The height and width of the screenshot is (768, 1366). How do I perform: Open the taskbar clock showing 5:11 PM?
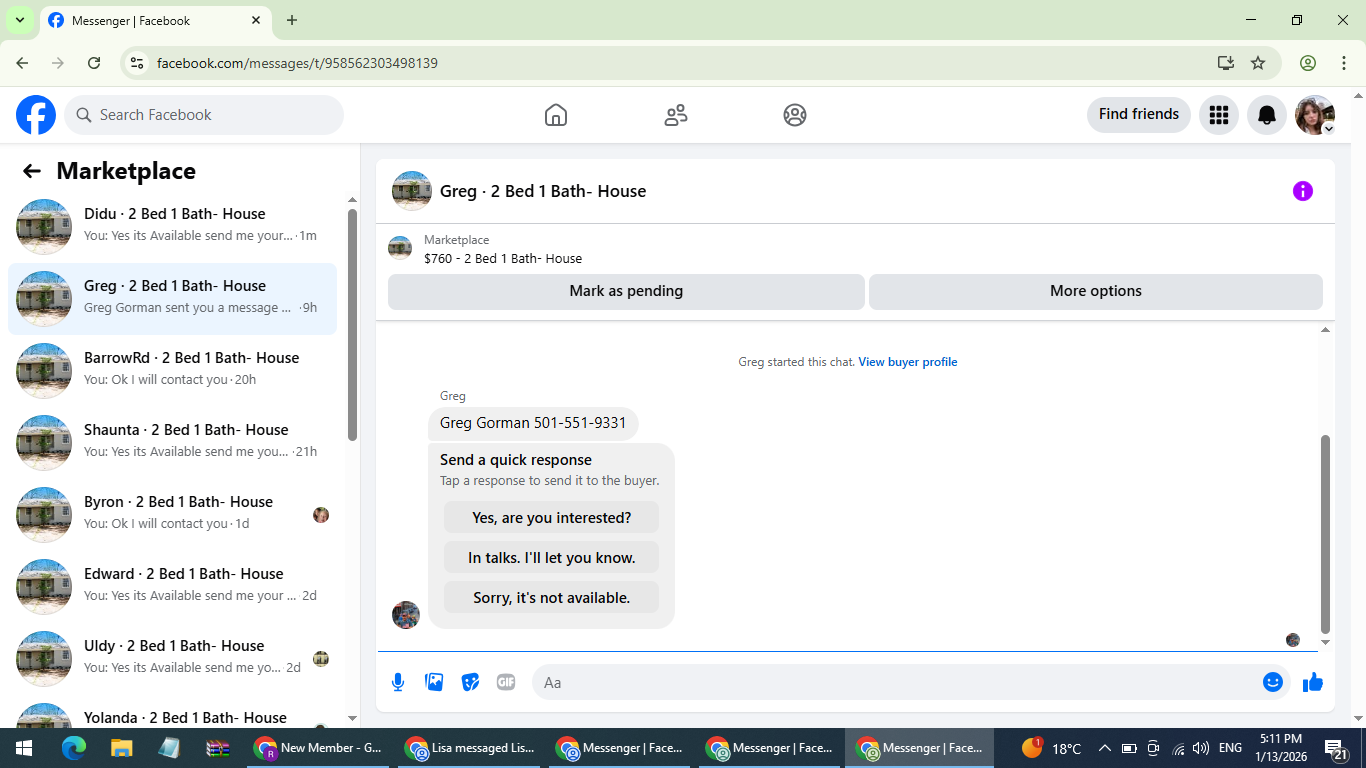point(1281,748)
